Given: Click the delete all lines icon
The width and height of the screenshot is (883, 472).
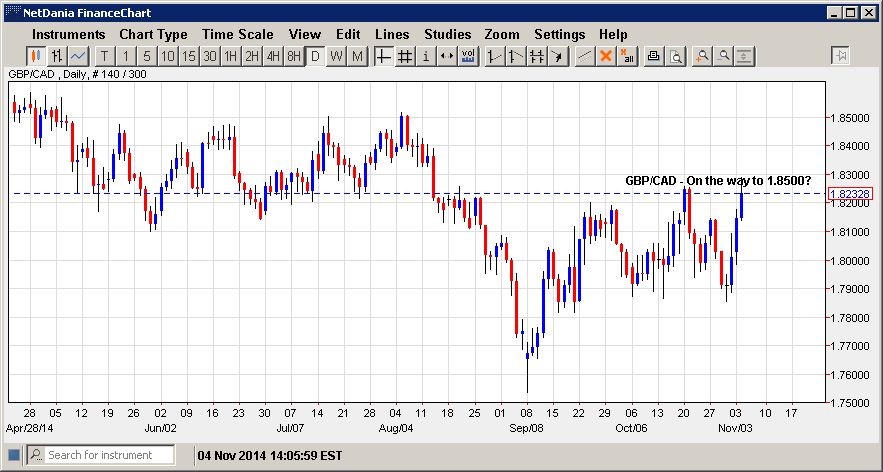Looking at the screenshot, I should pos(627,56).
